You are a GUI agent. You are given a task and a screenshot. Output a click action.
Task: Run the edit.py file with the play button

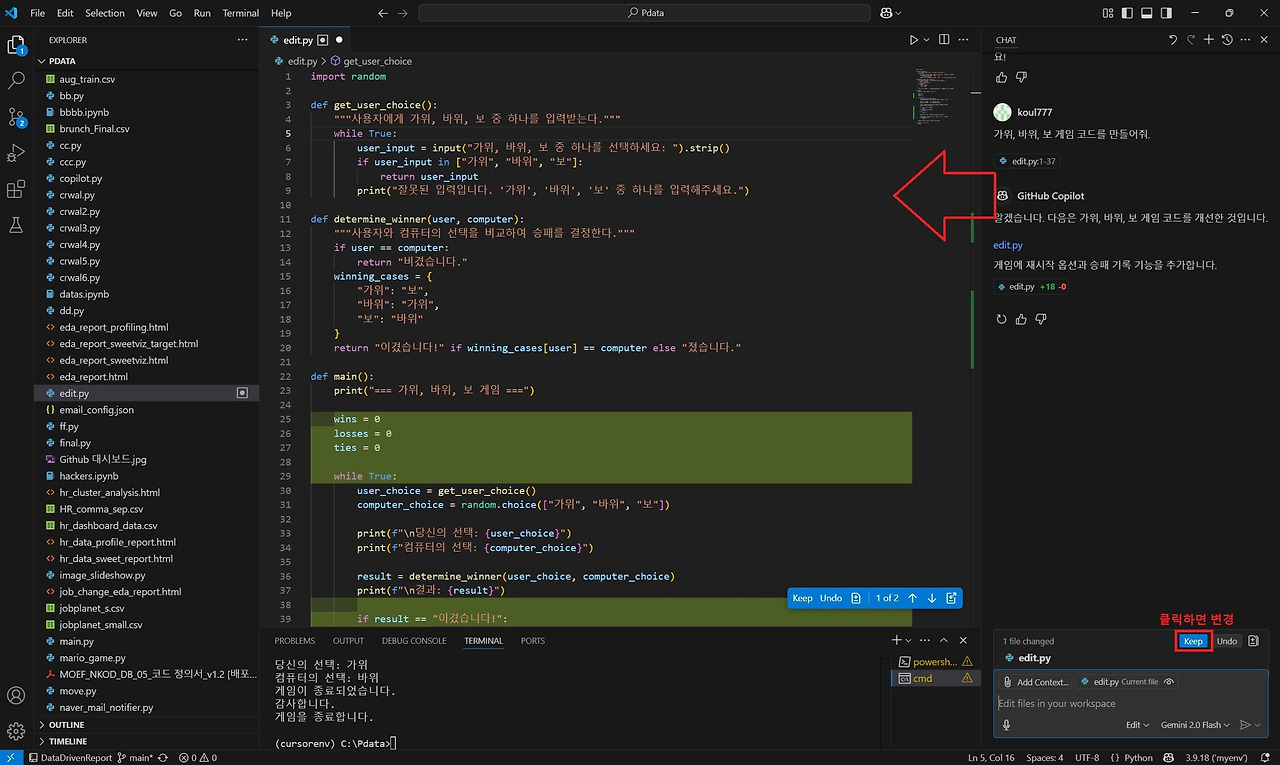(911, 39)
